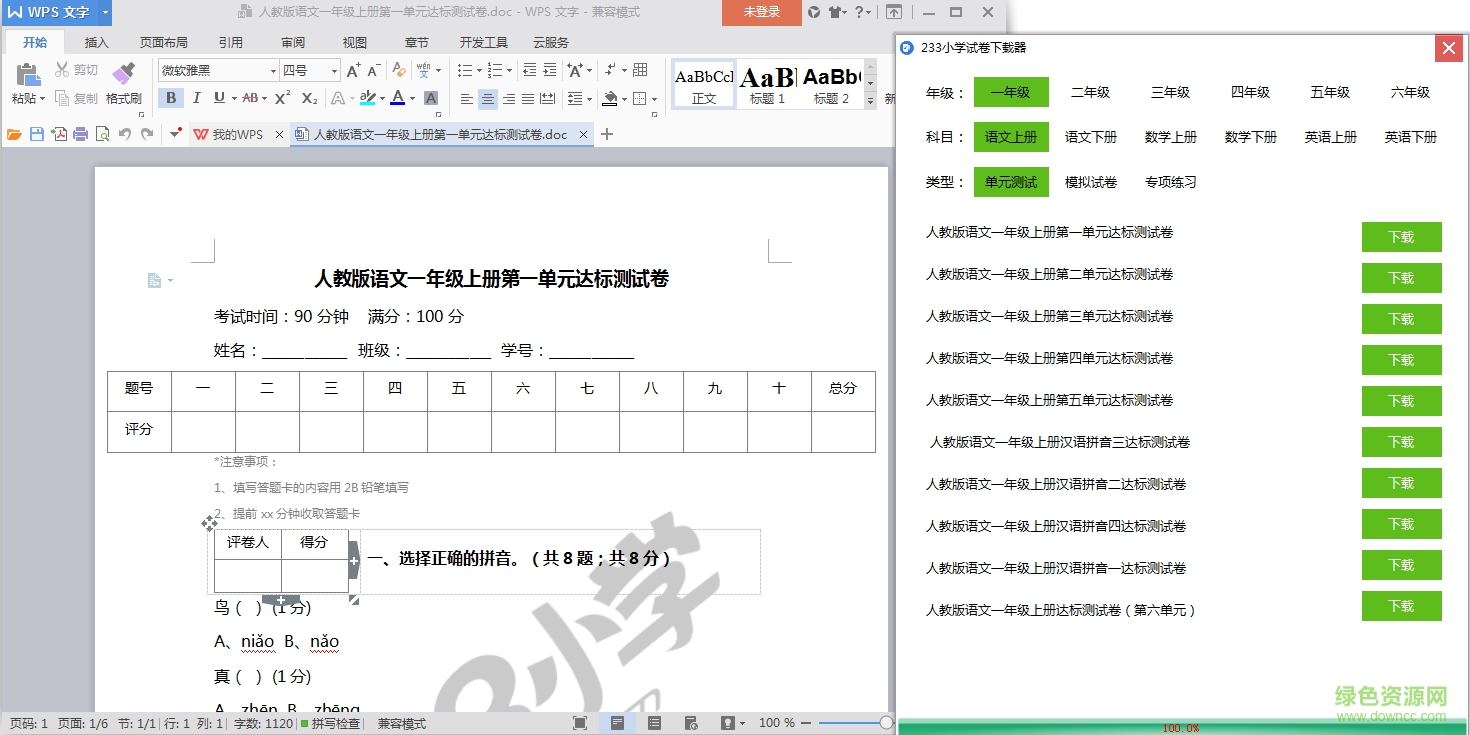
Task: Enable centered paragraph alignment
Action: [489, 97]
